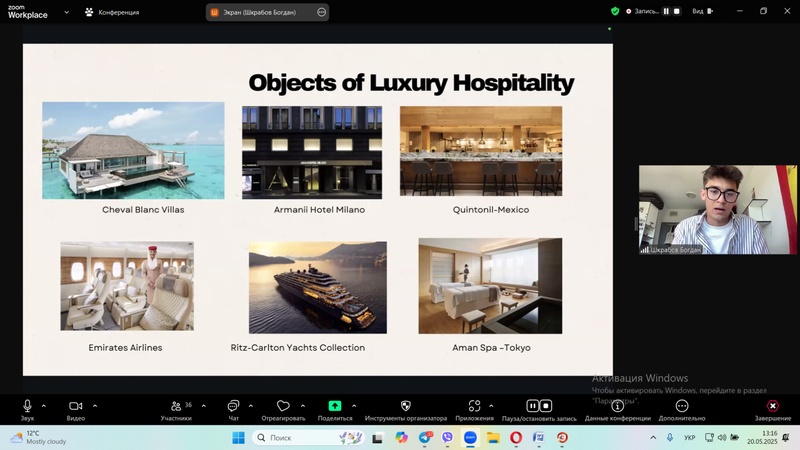Click the Aman Spa -Tokyo caption

click(x=491, y=347)
